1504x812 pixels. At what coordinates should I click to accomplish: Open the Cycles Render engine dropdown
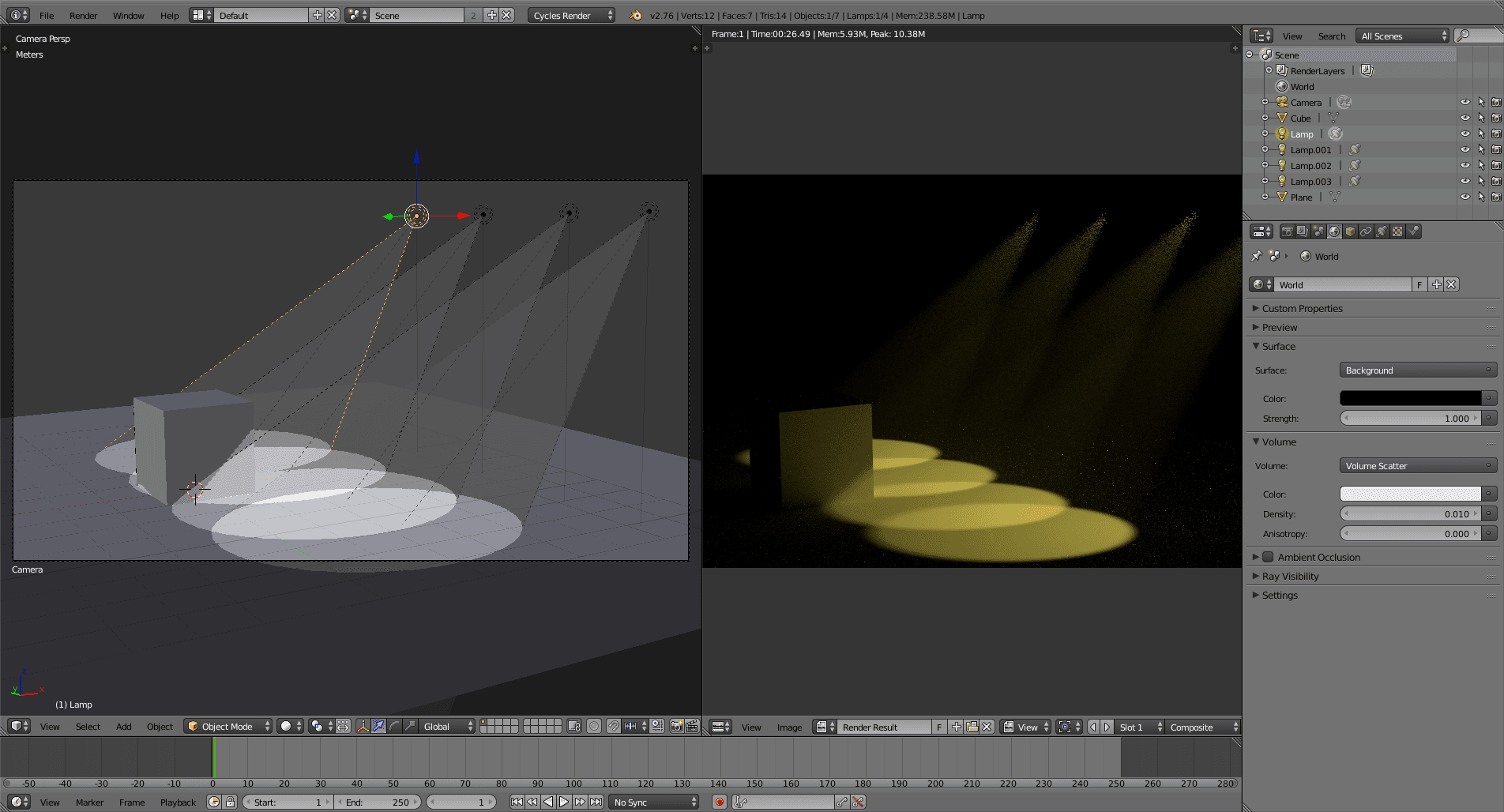(571, 15)
